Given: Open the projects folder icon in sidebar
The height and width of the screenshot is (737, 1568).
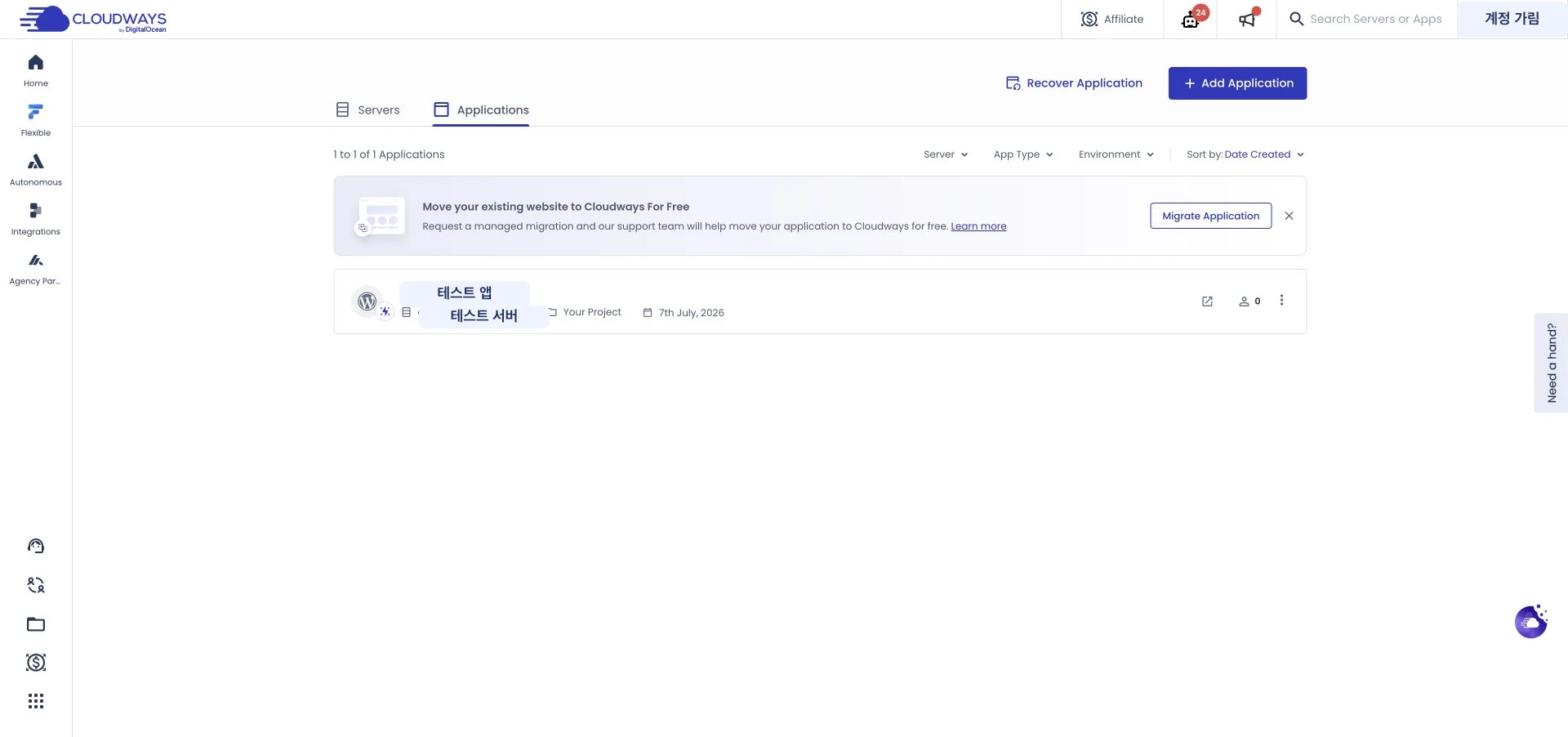Looking at the screenshot, I should (x=36, y=624).
